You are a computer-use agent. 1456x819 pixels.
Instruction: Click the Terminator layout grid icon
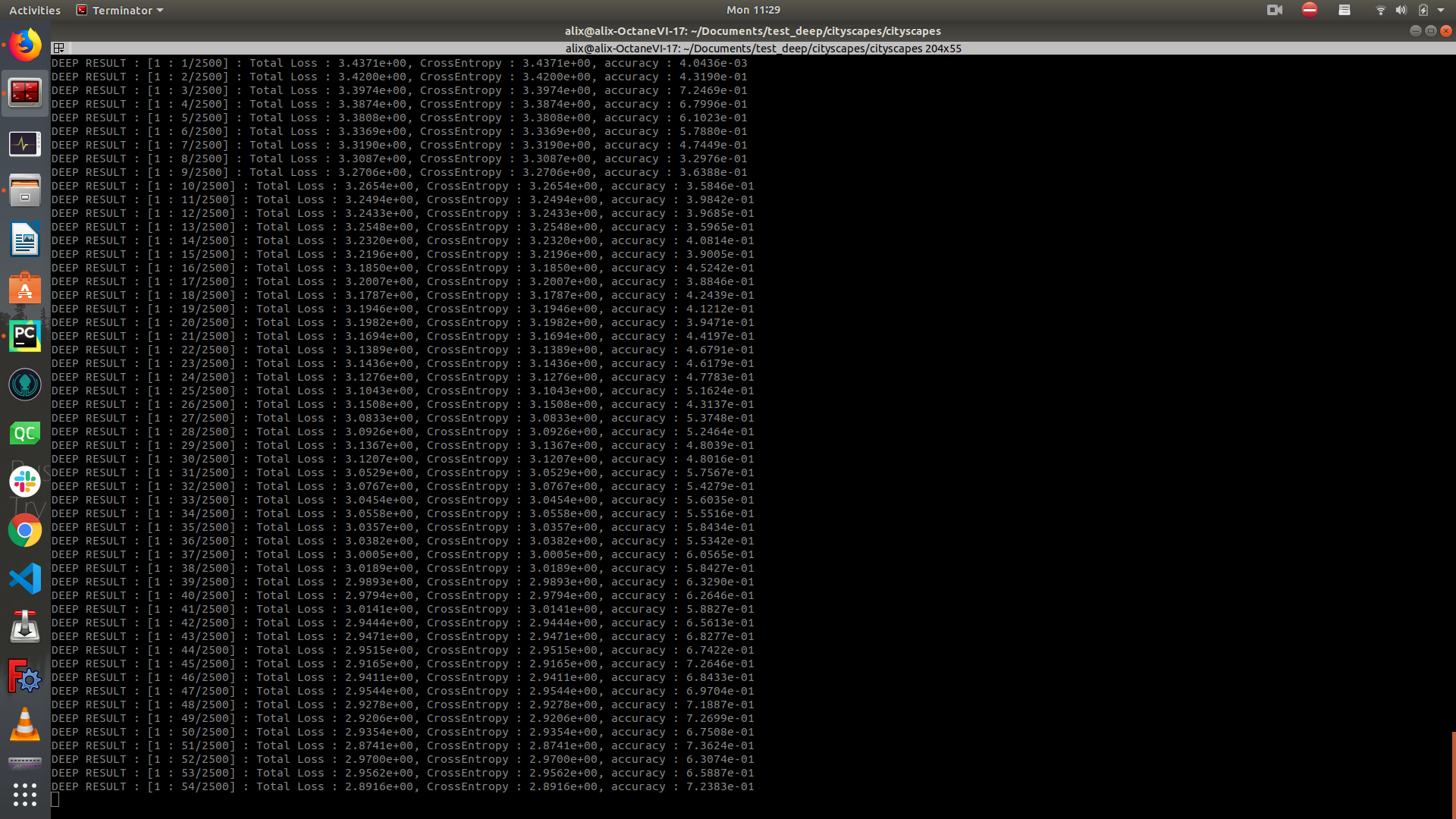tap(58, 49)
